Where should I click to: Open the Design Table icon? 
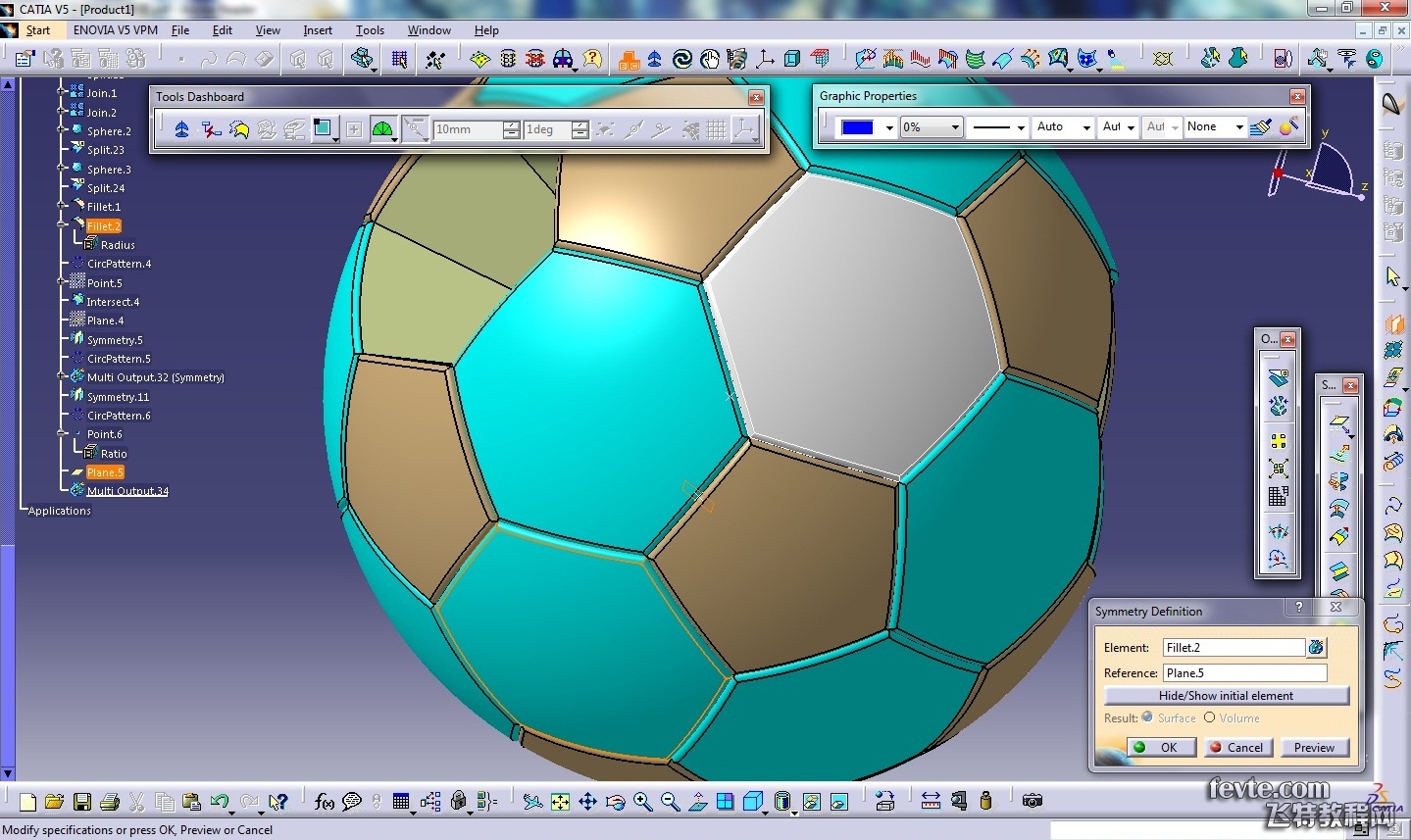pos(401,802)
